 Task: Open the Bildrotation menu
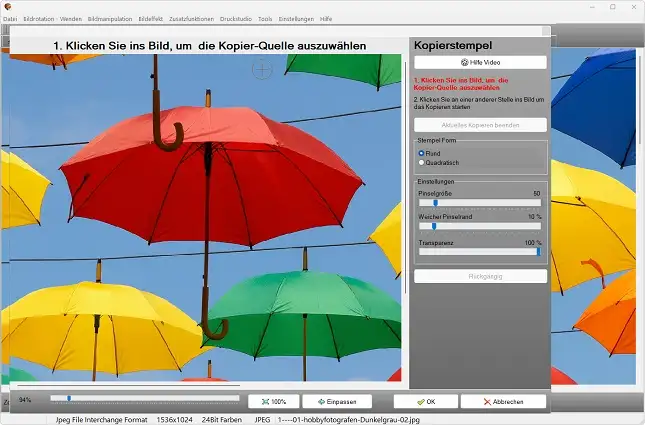38,19
